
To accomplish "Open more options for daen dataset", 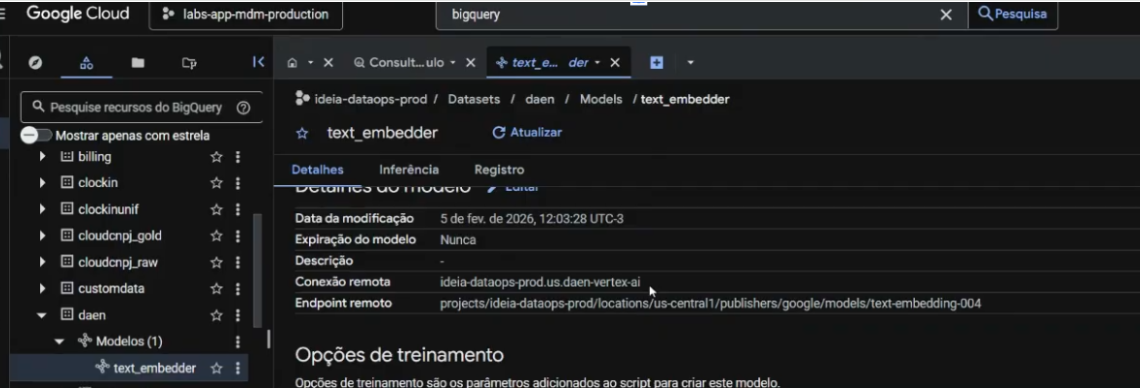I will coord(238,315).
